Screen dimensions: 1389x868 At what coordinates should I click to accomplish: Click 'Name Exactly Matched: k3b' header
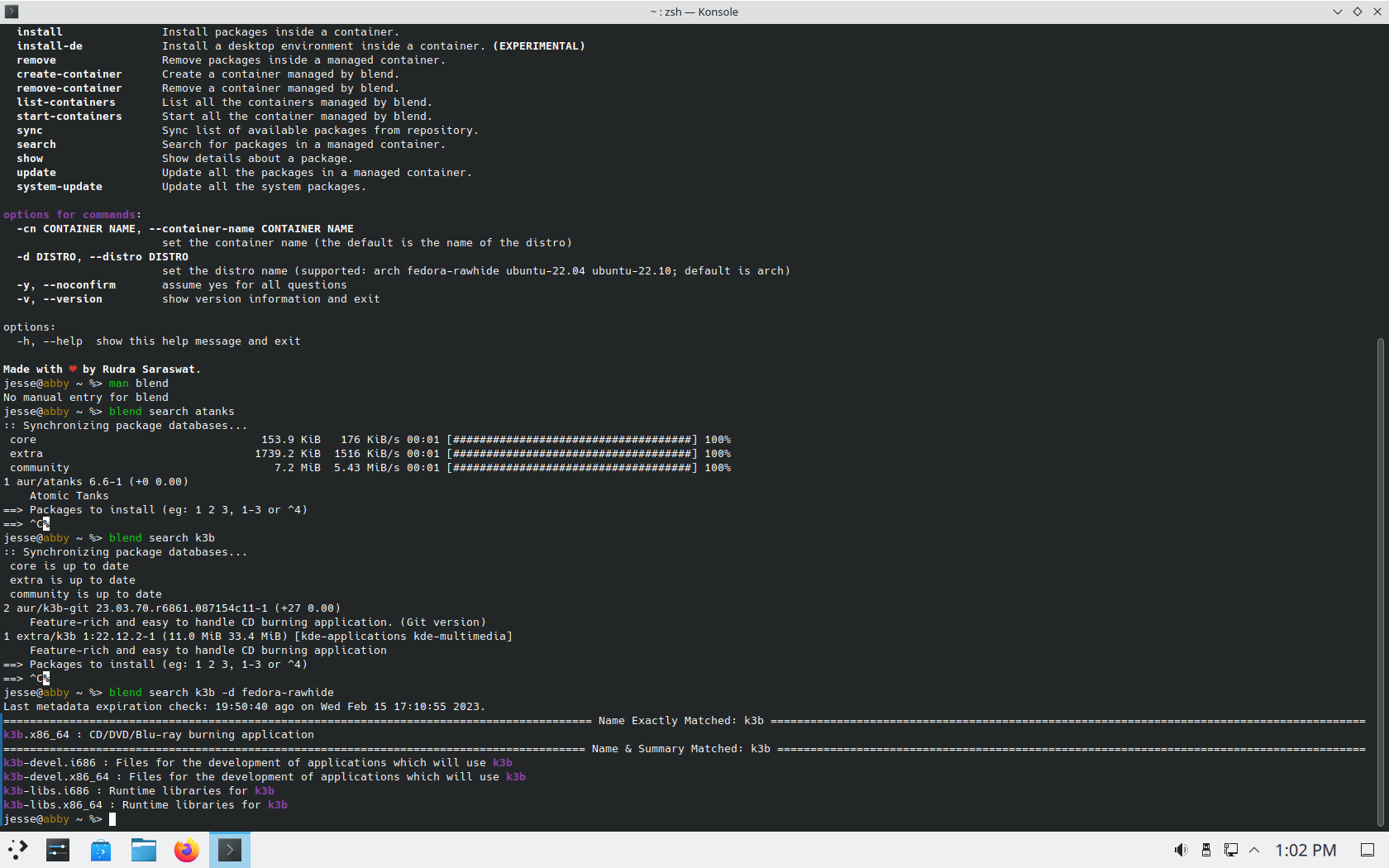click(681, 721)
